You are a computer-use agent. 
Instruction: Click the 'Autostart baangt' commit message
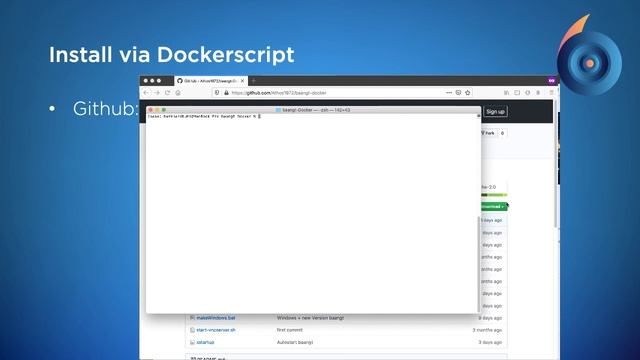point(295,342)
